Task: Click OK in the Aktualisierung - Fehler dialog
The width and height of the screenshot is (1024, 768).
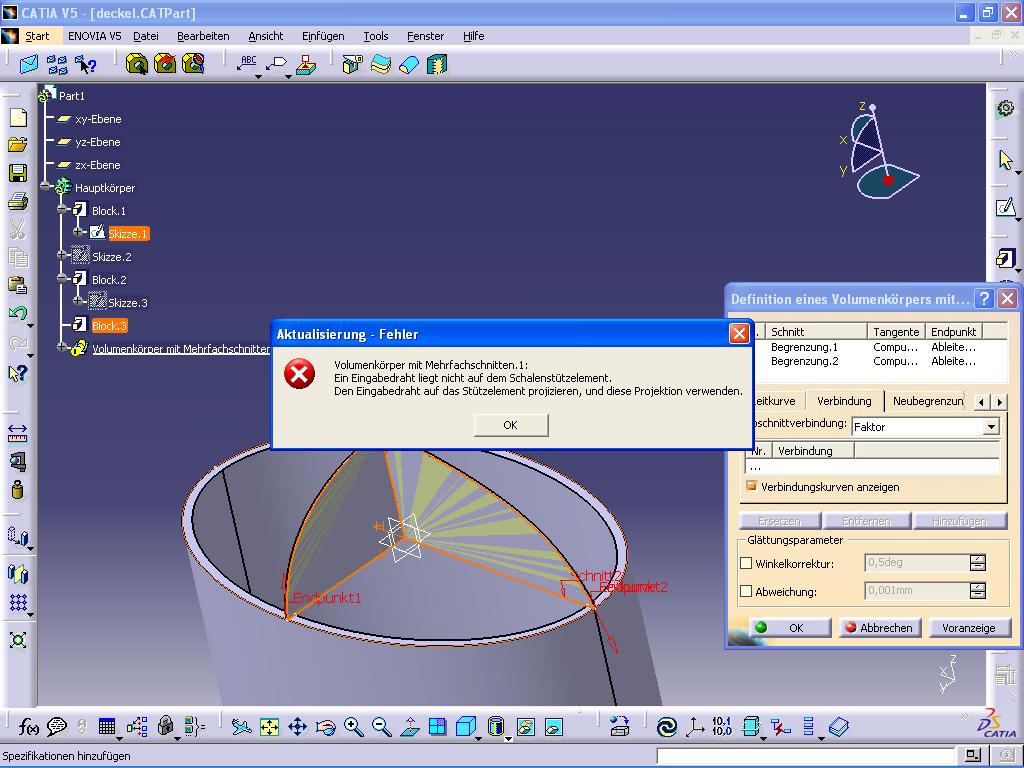Action: [511, 425]
